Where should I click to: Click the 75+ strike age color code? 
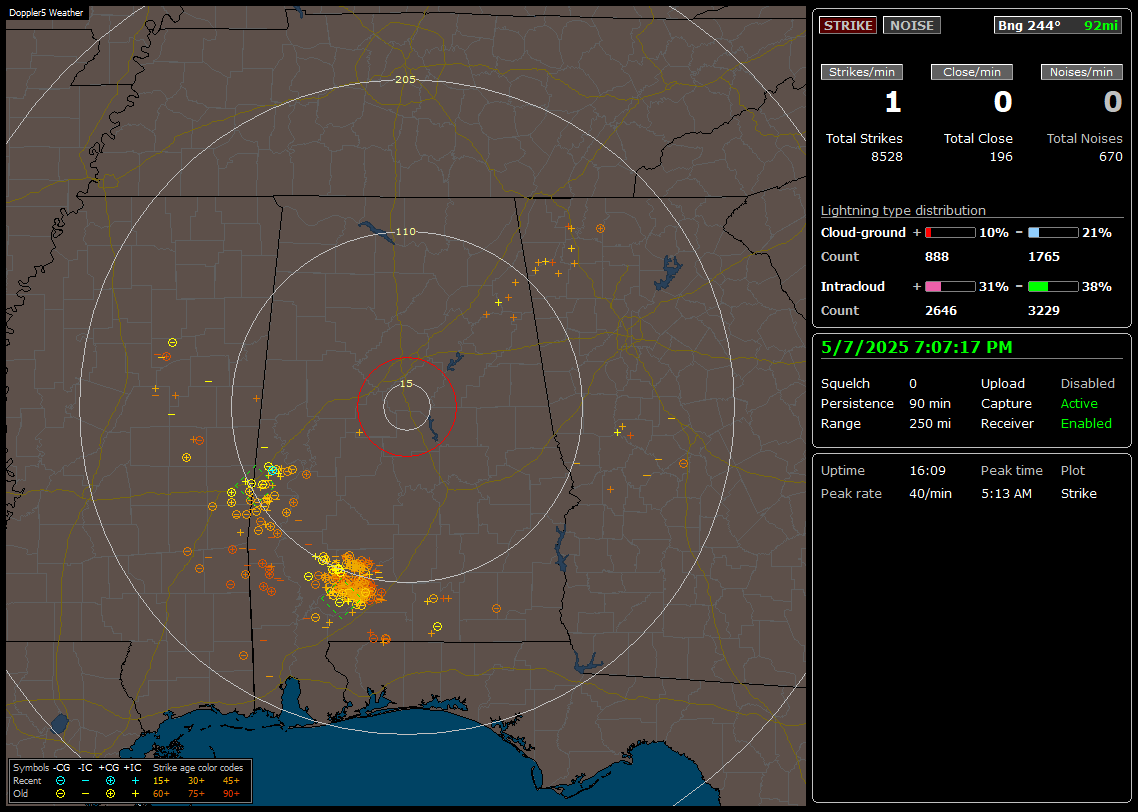tap(196, 794)
